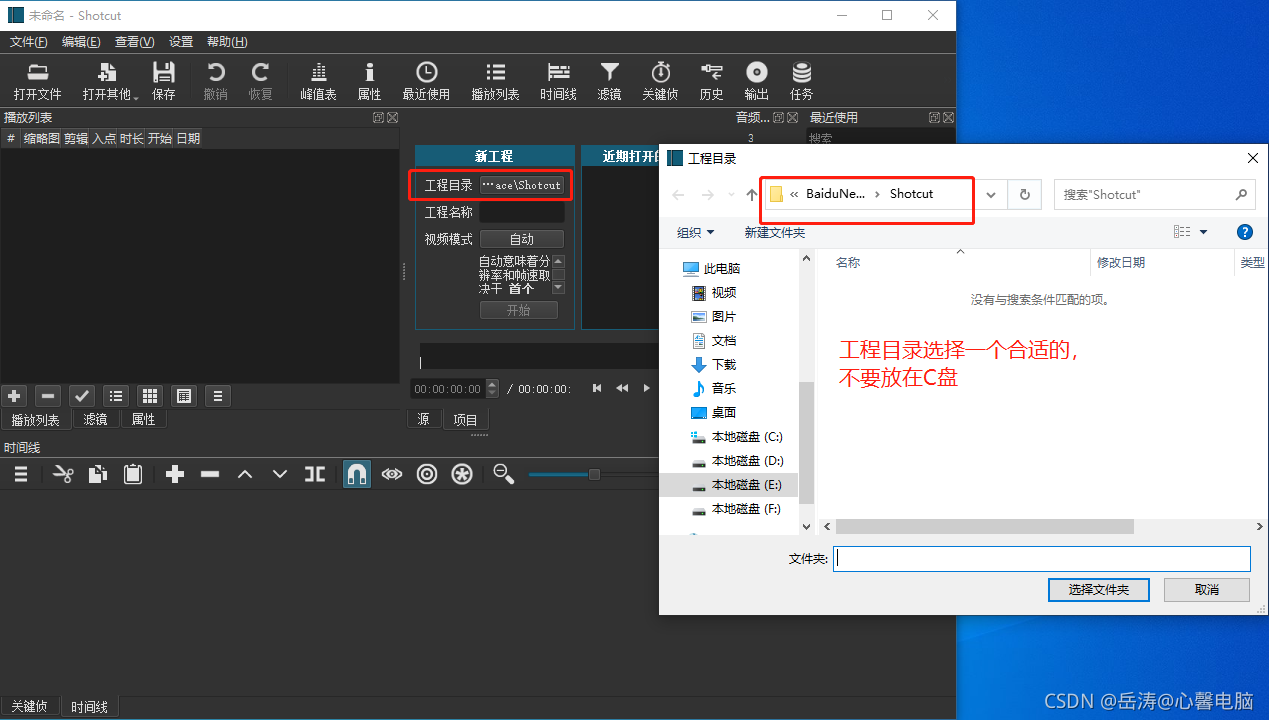Open the playlist menu hamburger button
The image size is (1269, 720).
pos(218,396)
